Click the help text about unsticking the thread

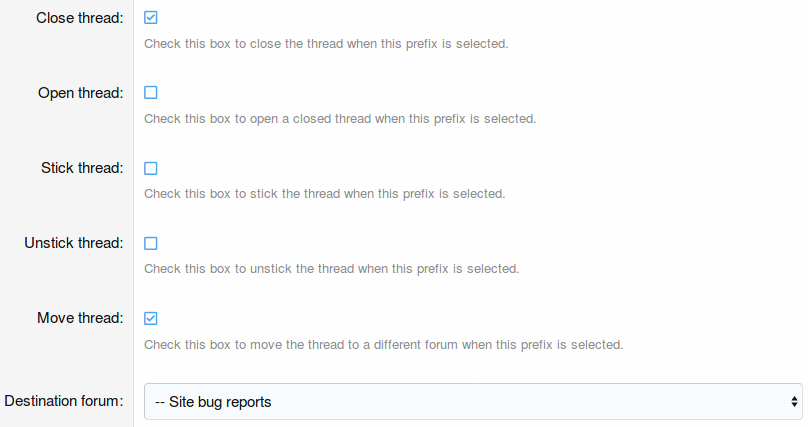pos(331,269)
